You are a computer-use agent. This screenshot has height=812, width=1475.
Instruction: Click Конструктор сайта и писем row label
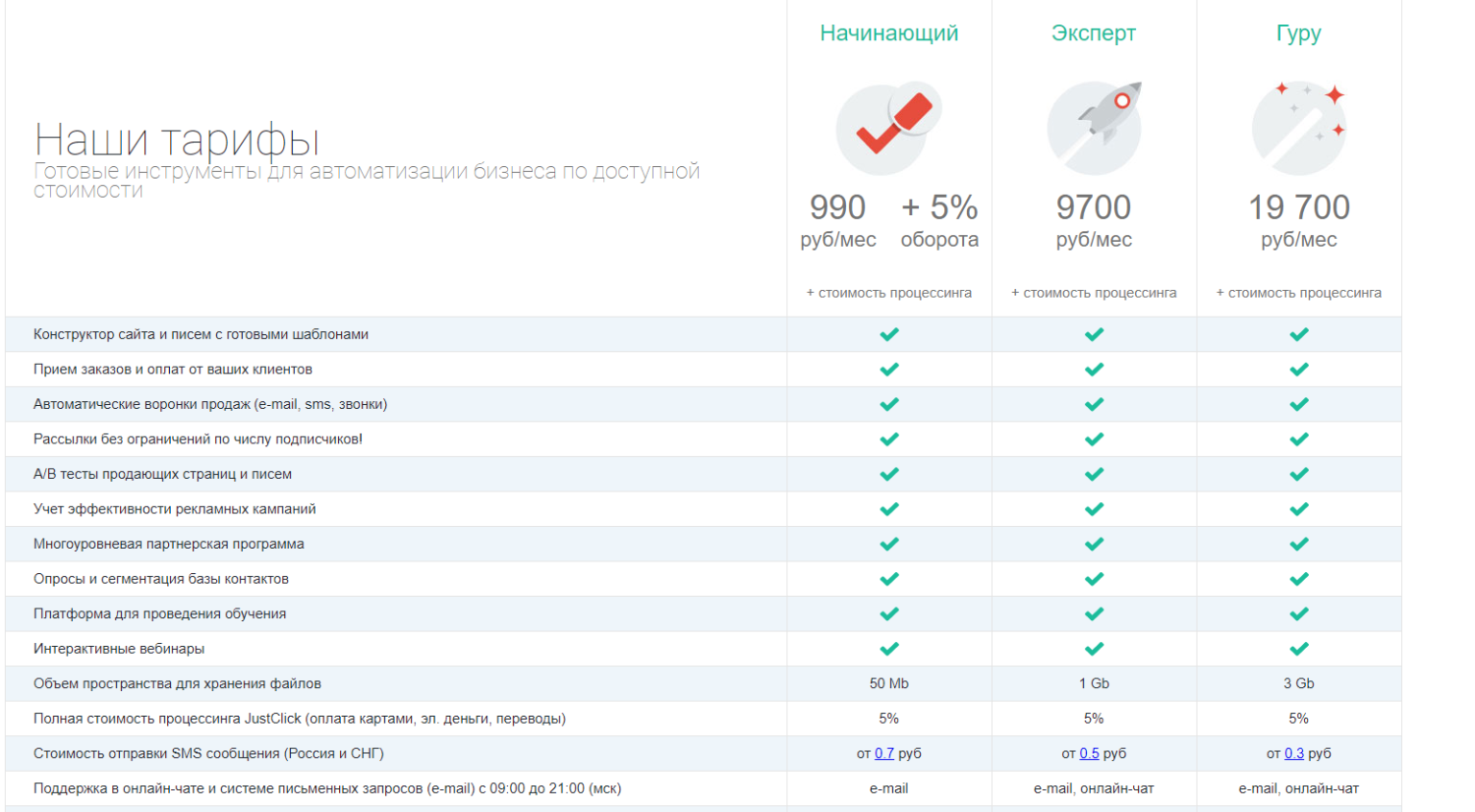pyautogui.click(x=201, y=334)
